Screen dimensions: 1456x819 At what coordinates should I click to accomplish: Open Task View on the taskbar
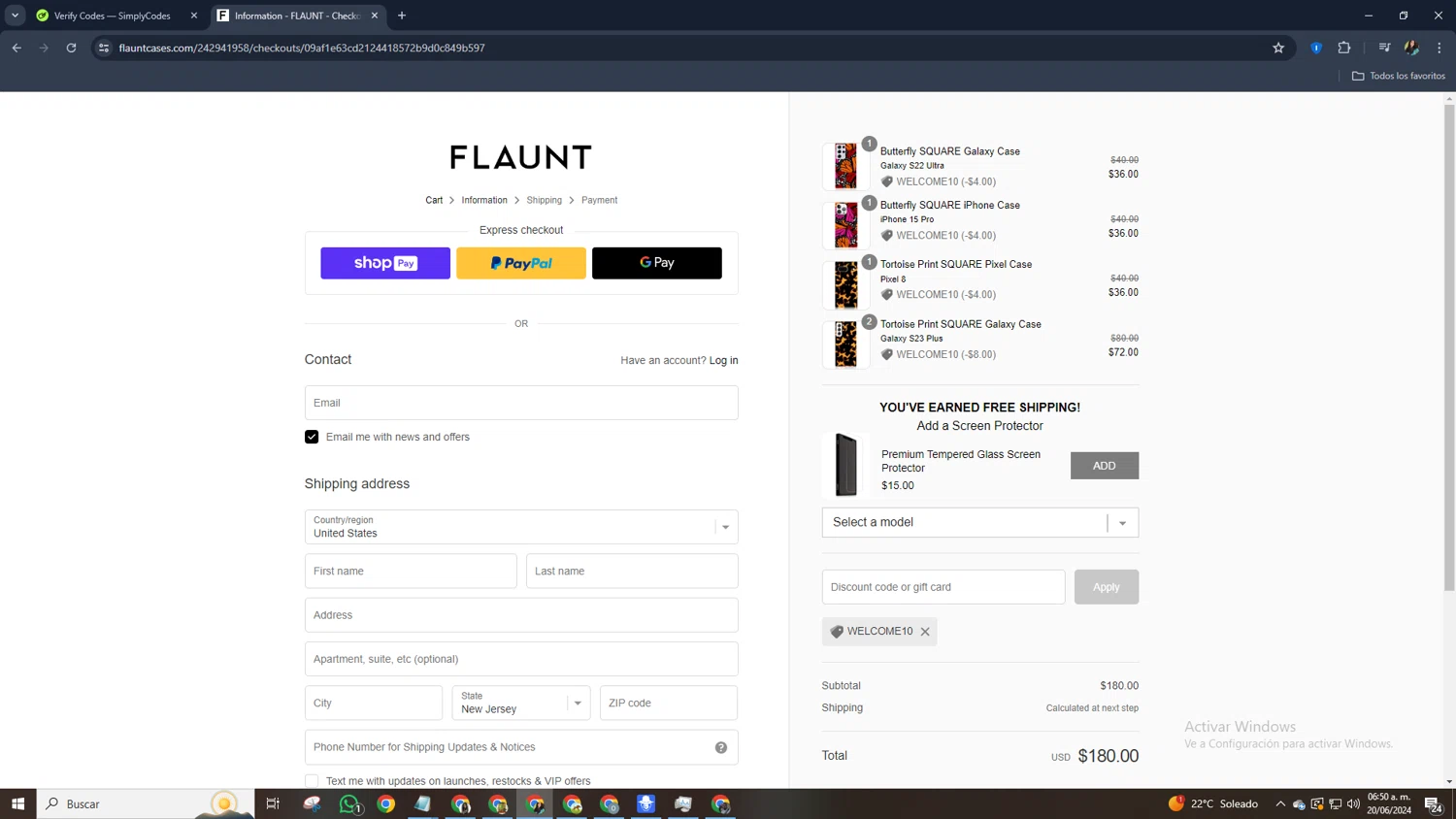(273, 803)
